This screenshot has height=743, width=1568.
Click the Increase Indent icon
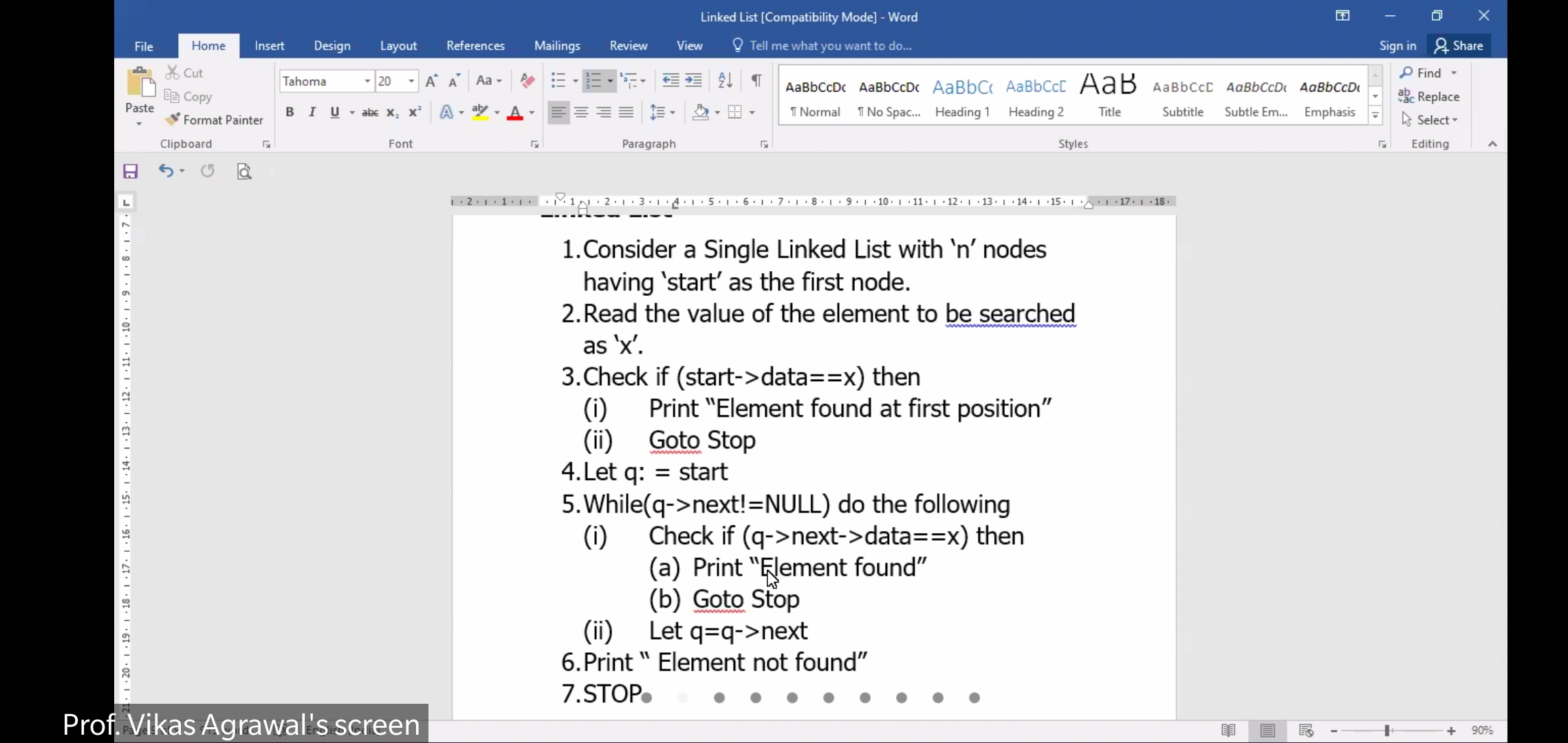(694, 80)
